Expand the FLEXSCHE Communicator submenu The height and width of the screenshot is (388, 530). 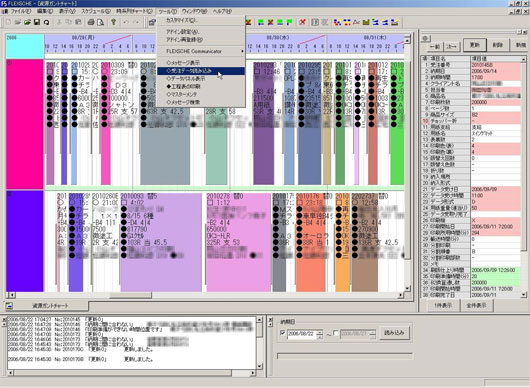point(201,51)
